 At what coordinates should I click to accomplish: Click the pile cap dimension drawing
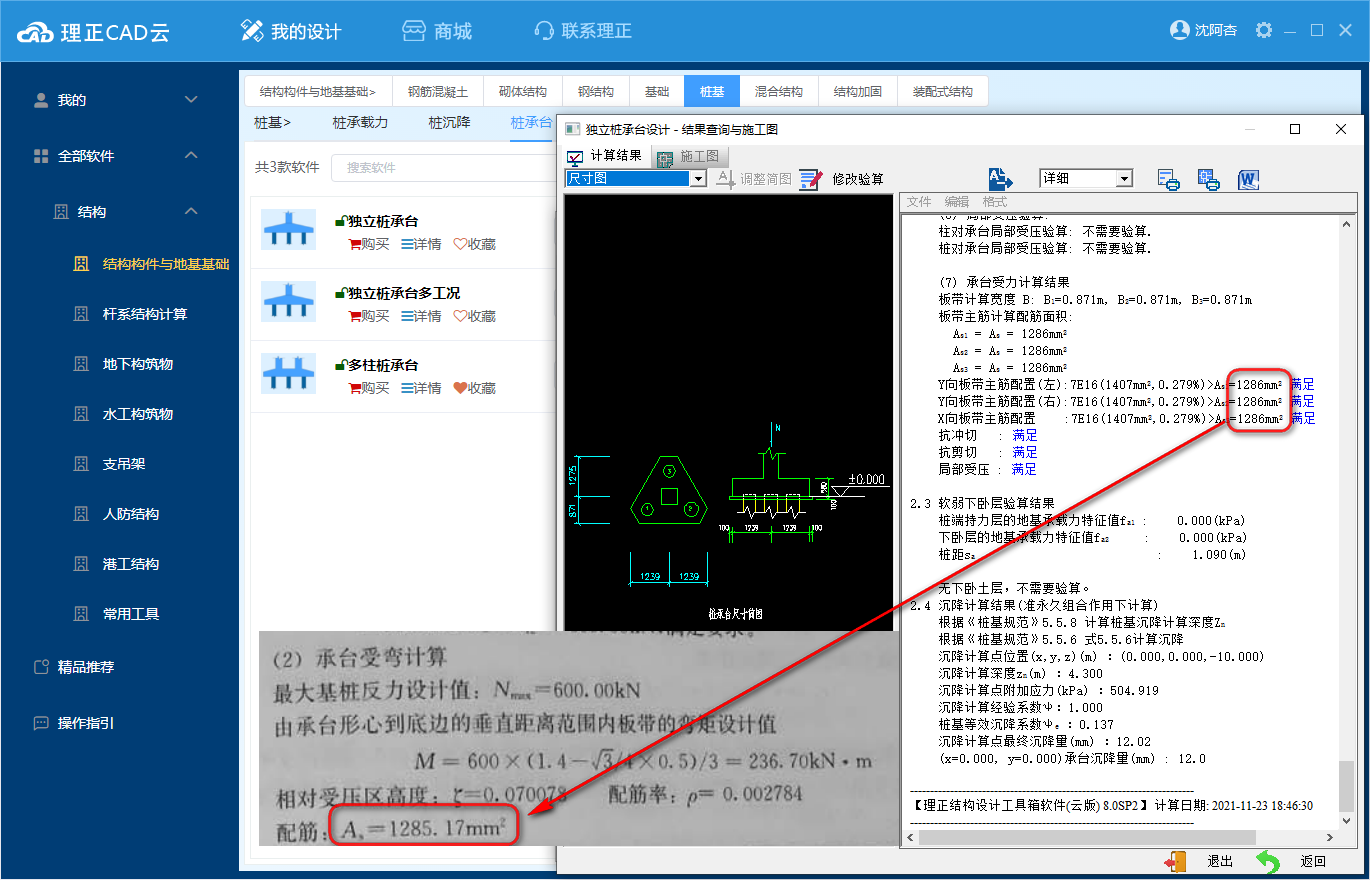tap(728, 413)
